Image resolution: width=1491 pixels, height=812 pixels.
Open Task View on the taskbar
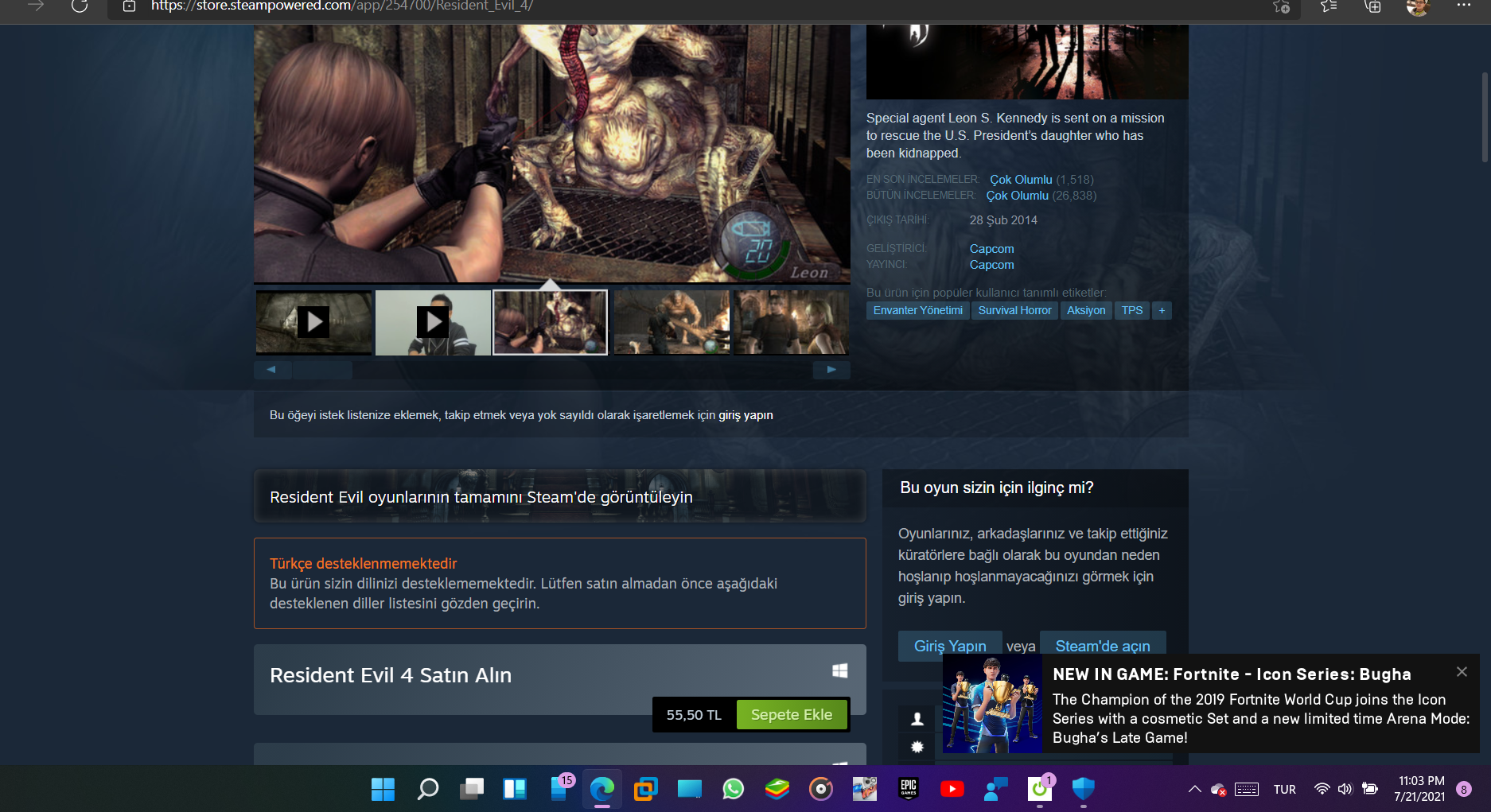(x=471, y=789)
